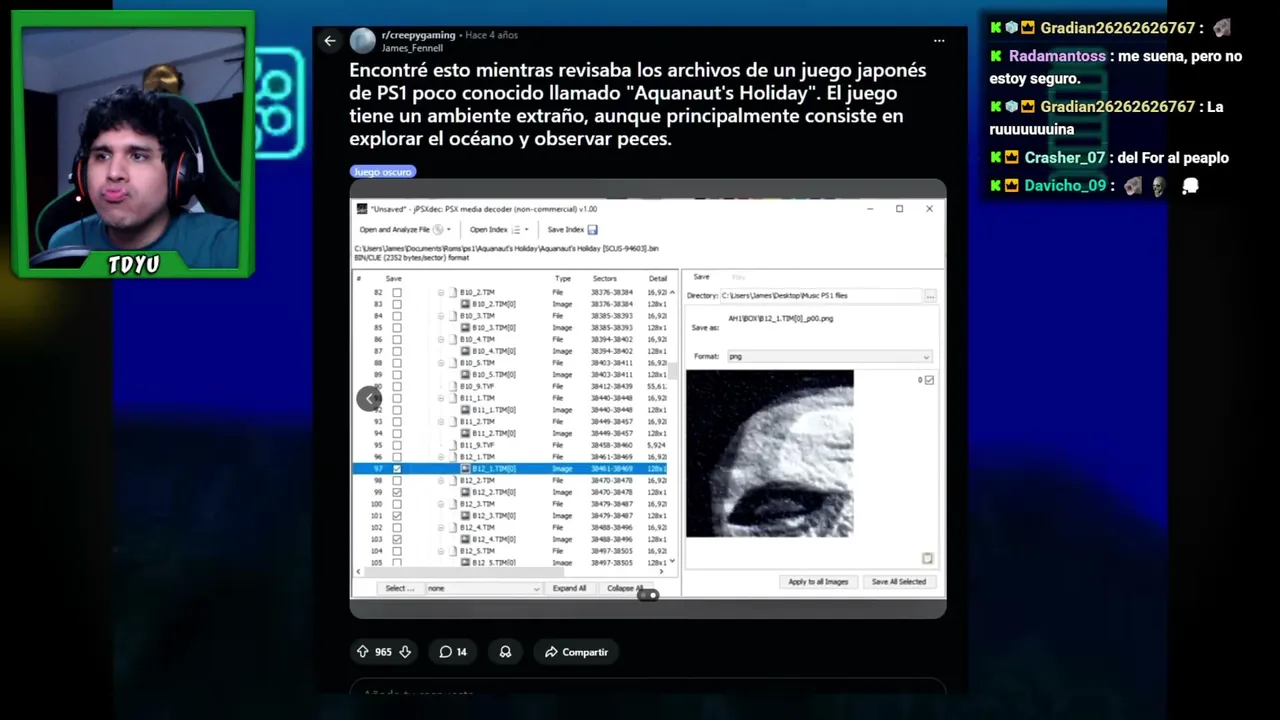Browse for directory with the ... button
This screenshot has width=1280, height=720.
point(930,296)
